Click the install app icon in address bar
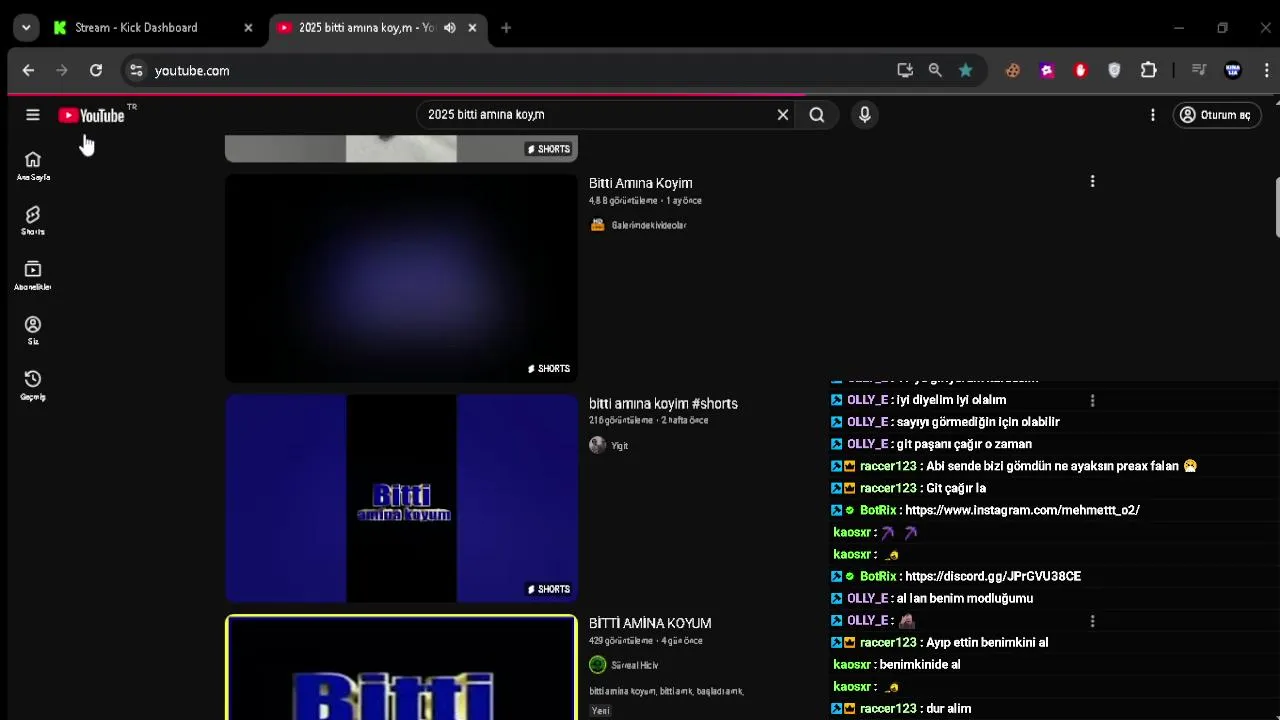The height and width of the screenshot is (720, 1280). 905,70
